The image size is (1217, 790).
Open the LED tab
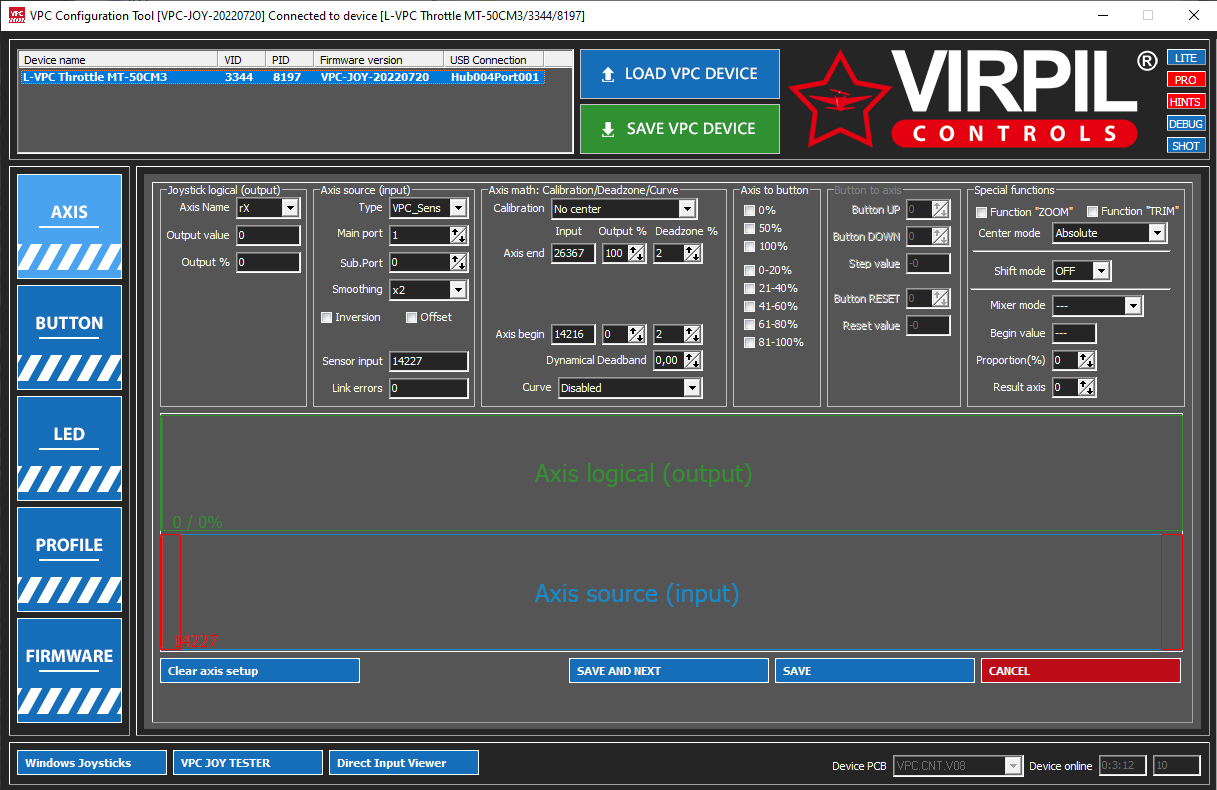[70, 449]
